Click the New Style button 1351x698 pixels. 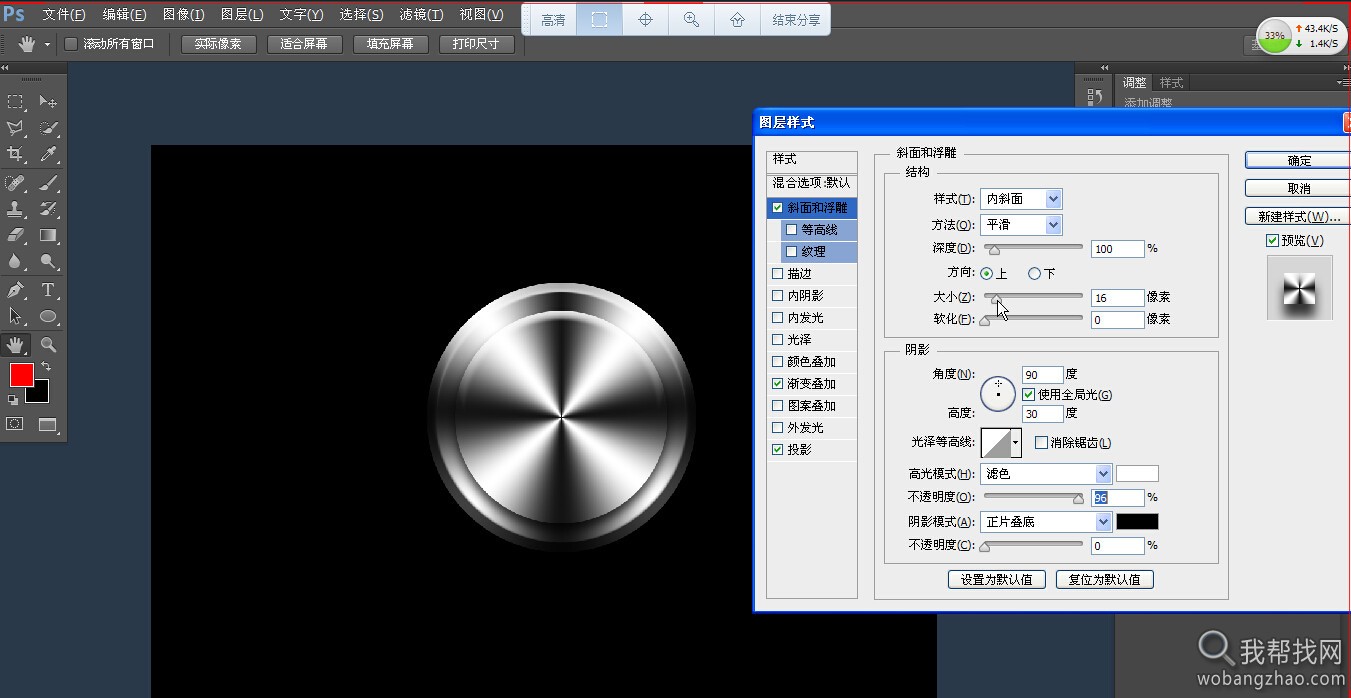tap(1299, 216)
